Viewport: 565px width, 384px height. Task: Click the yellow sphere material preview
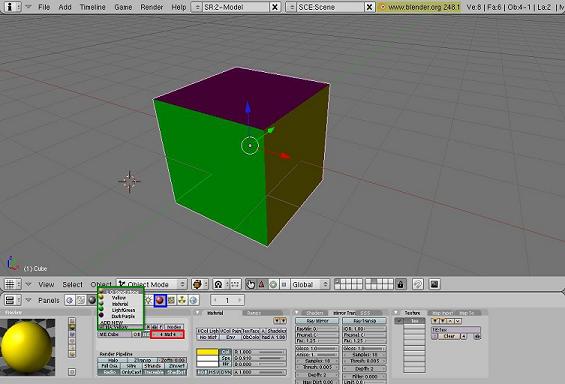[x=26, y=347]
